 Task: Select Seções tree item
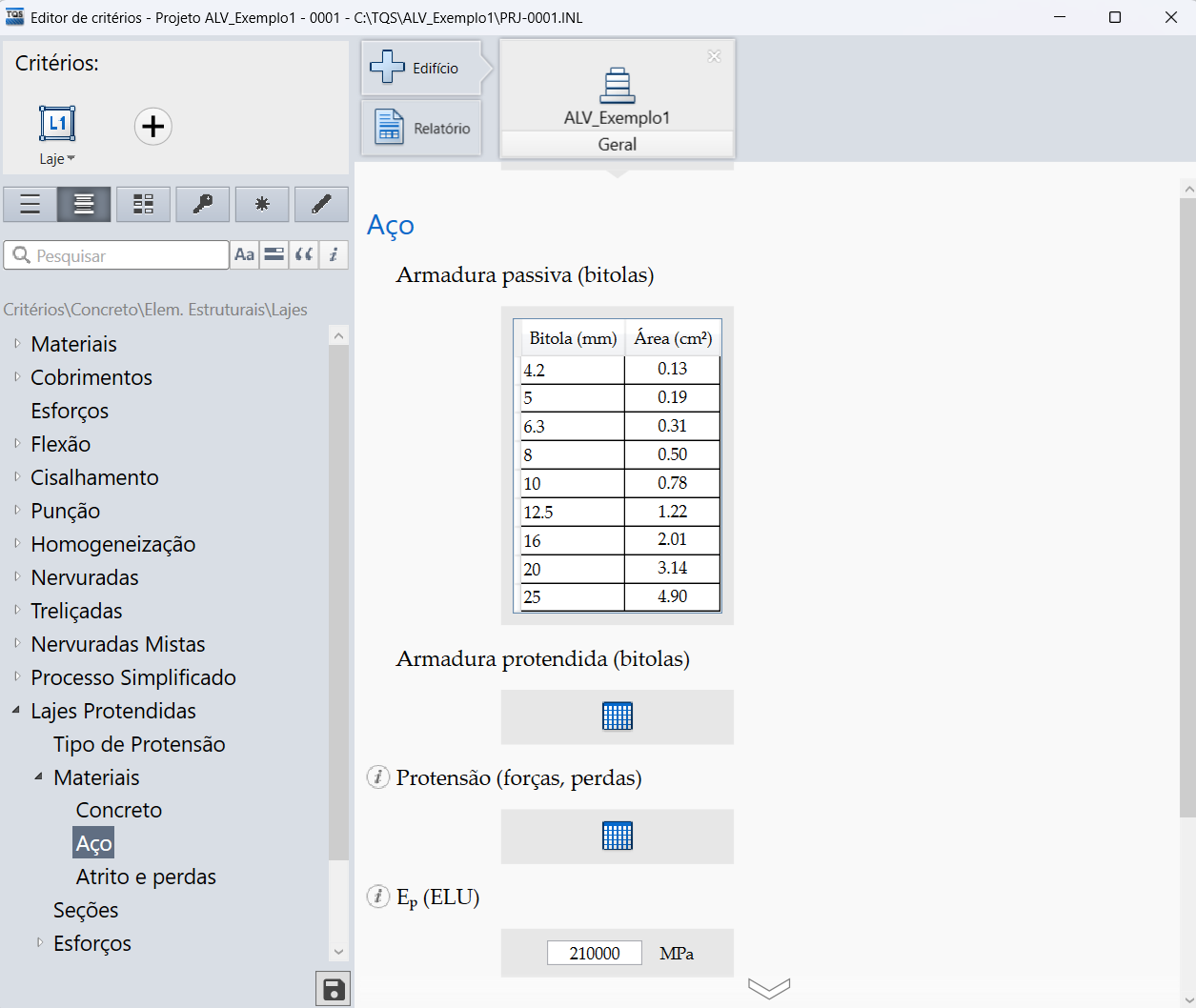pos(86,910)
